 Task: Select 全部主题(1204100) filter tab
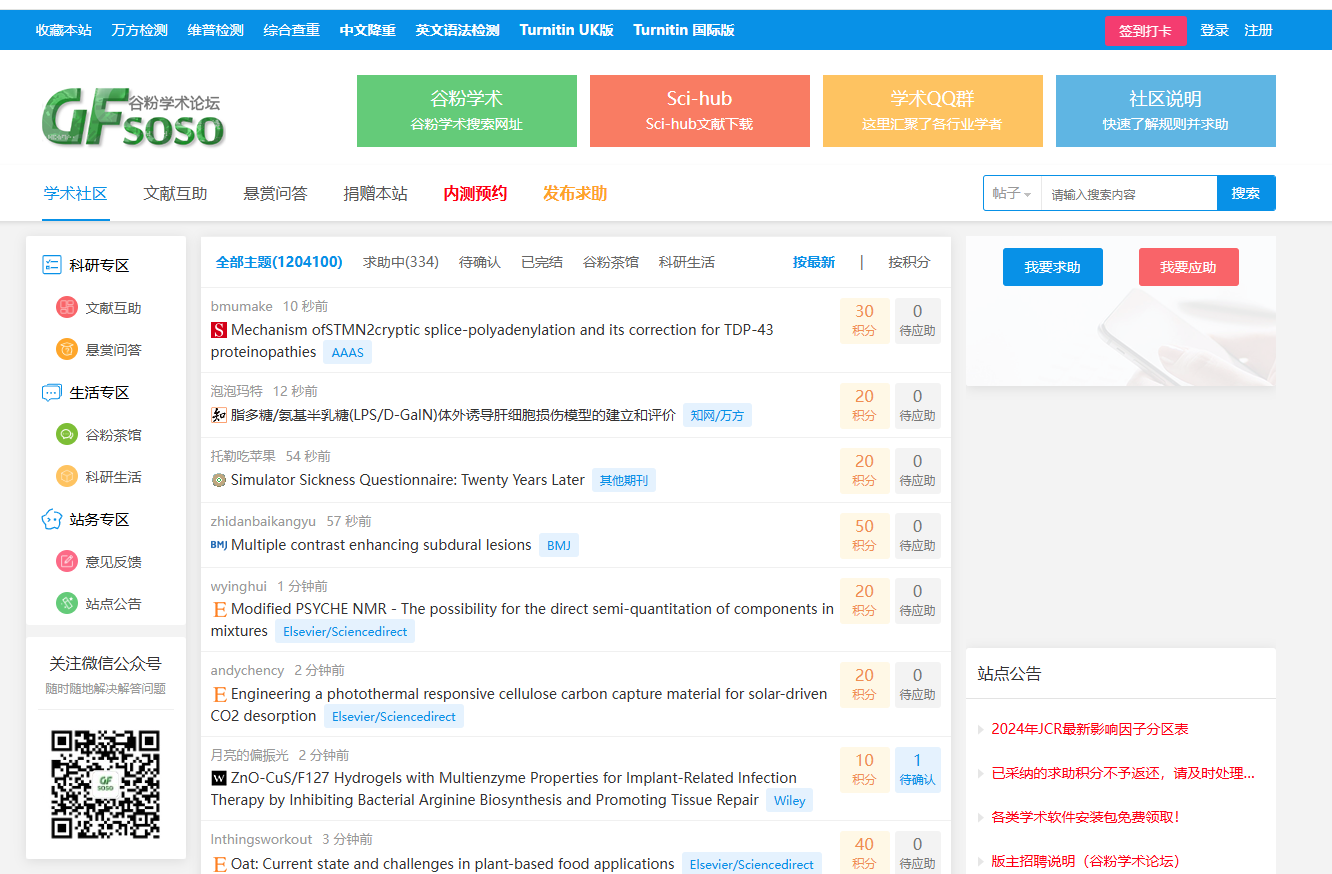point(279,262)
